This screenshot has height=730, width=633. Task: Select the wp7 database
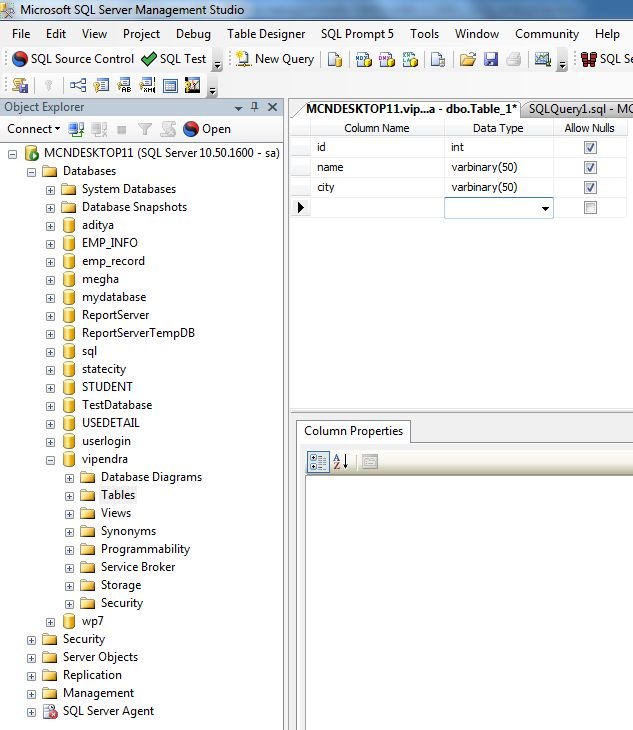click(x=93, y=621)
